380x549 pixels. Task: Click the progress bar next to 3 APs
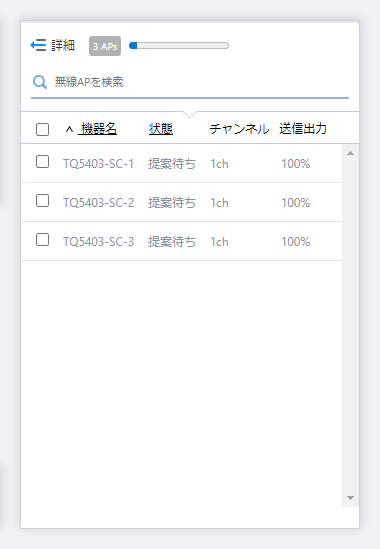(x=179, y=46)
